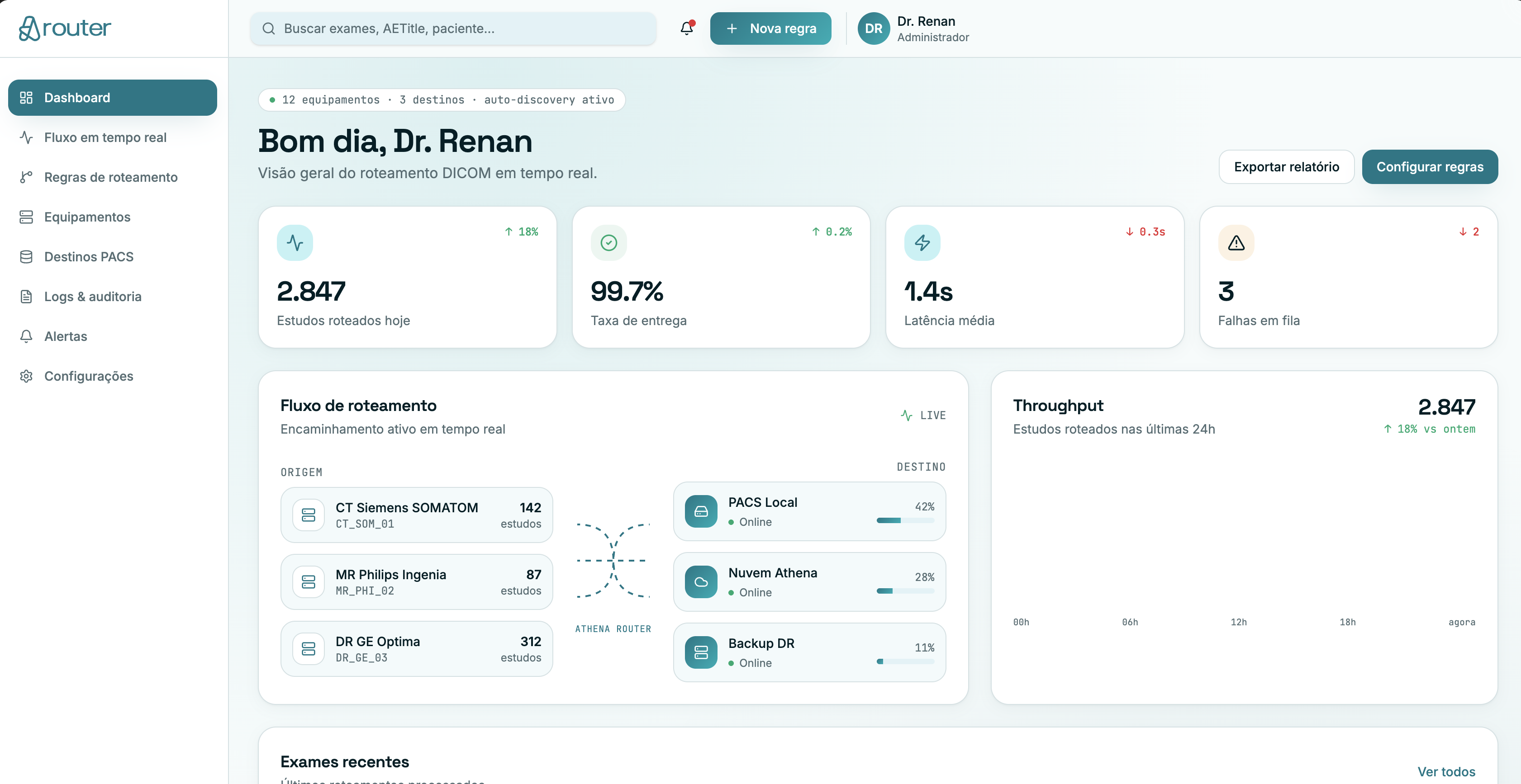The width and height of the screenshot is (1521, 784).
Task: Click the 2.847 Estudos roteados hoje value
Action: point(311,292)
